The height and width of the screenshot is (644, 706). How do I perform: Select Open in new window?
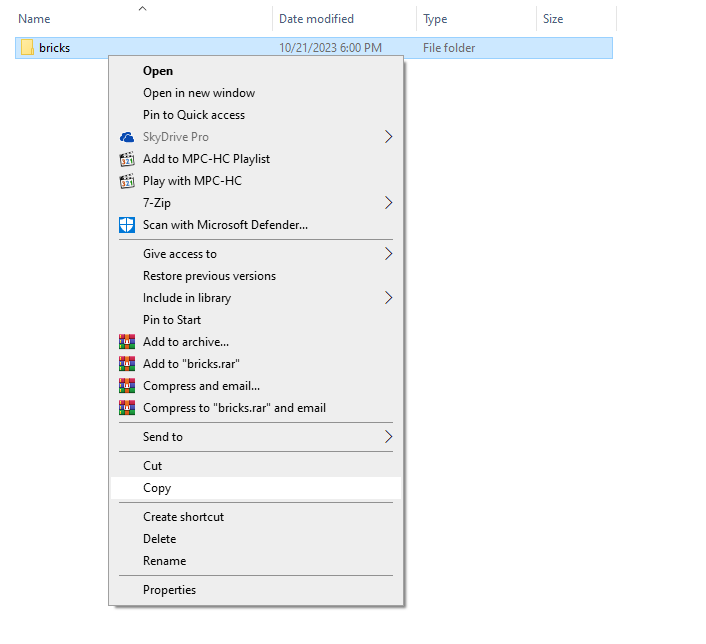click(256, 93)
